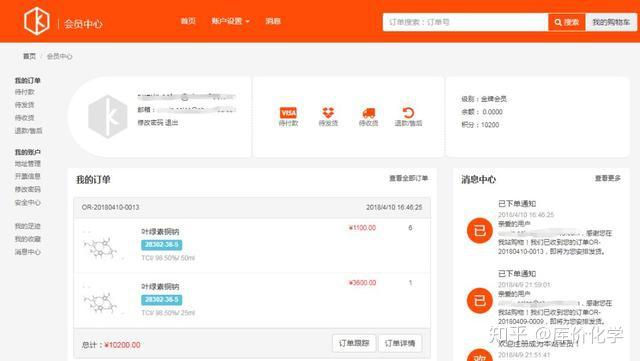Image resolution: width=640 pixels, height=361 pixels.
Task: Click price ¥1100.00 in first order row
Action: tap(362, 228)
